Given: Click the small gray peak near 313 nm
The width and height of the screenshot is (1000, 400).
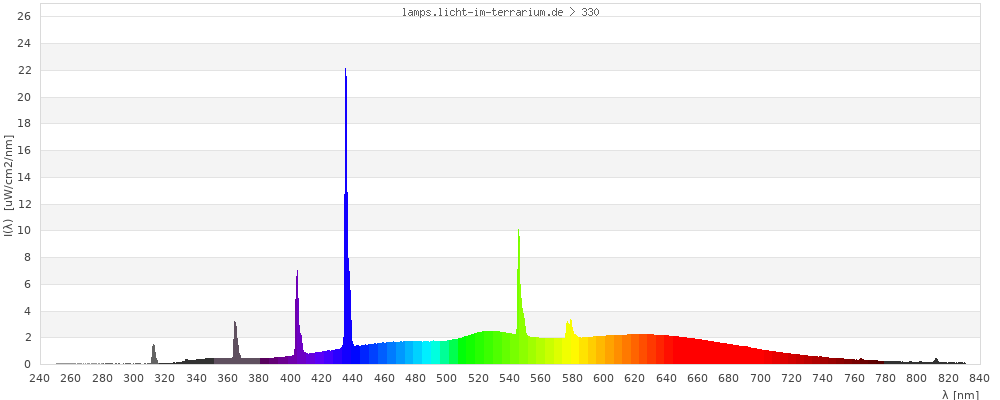Looking at the screenshot, I should tap(154, 354).
